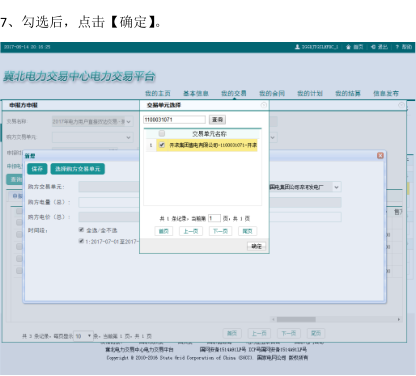Click the logout icon in top bar
Screen dimensions: 416x376
[x=373, y=47]
